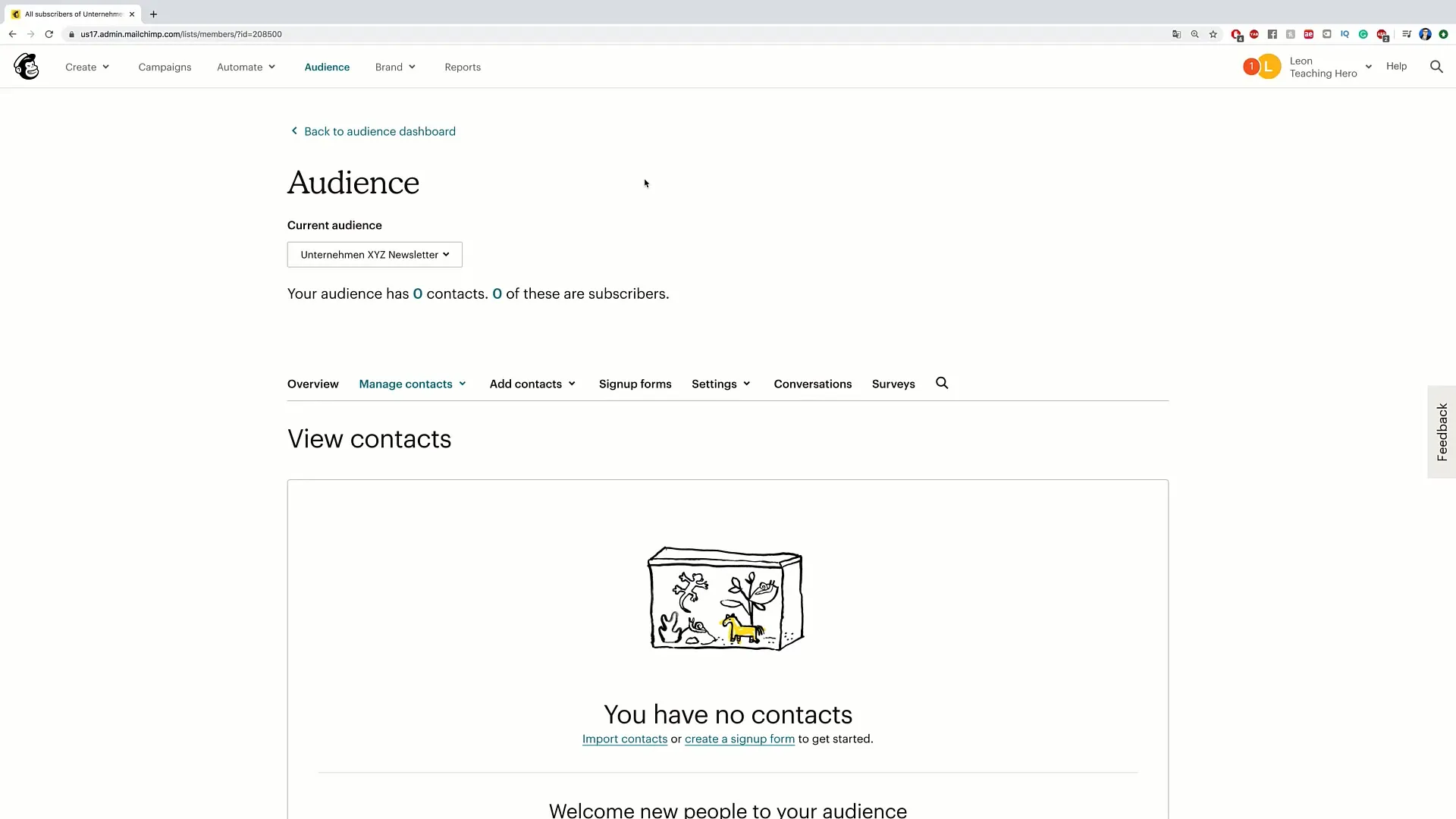Click the Help icon in top navigation
Screen dimensions: 1456x819
click(1396, 66)
